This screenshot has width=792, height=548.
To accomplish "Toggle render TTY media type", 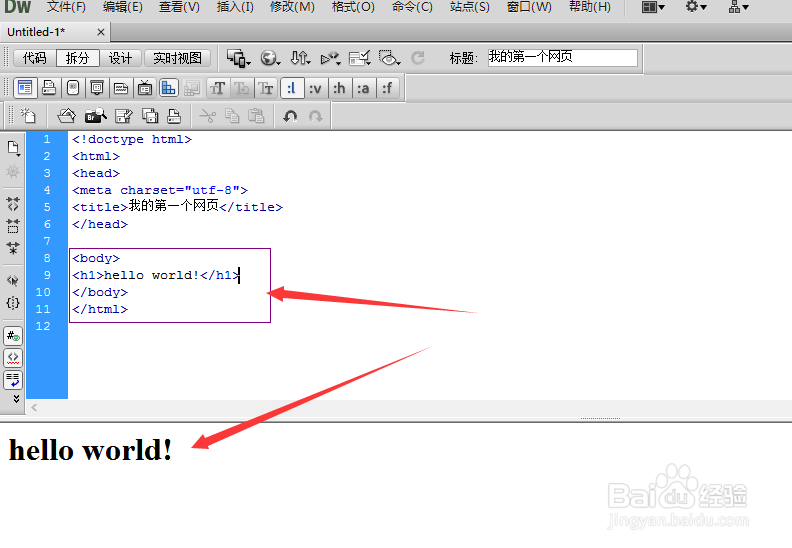I will click(121, 88).
